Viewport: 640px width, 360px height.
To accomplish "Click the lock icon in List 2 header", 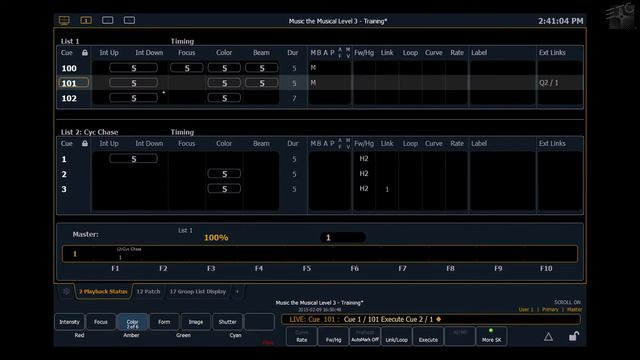I will tap(85, 144).
